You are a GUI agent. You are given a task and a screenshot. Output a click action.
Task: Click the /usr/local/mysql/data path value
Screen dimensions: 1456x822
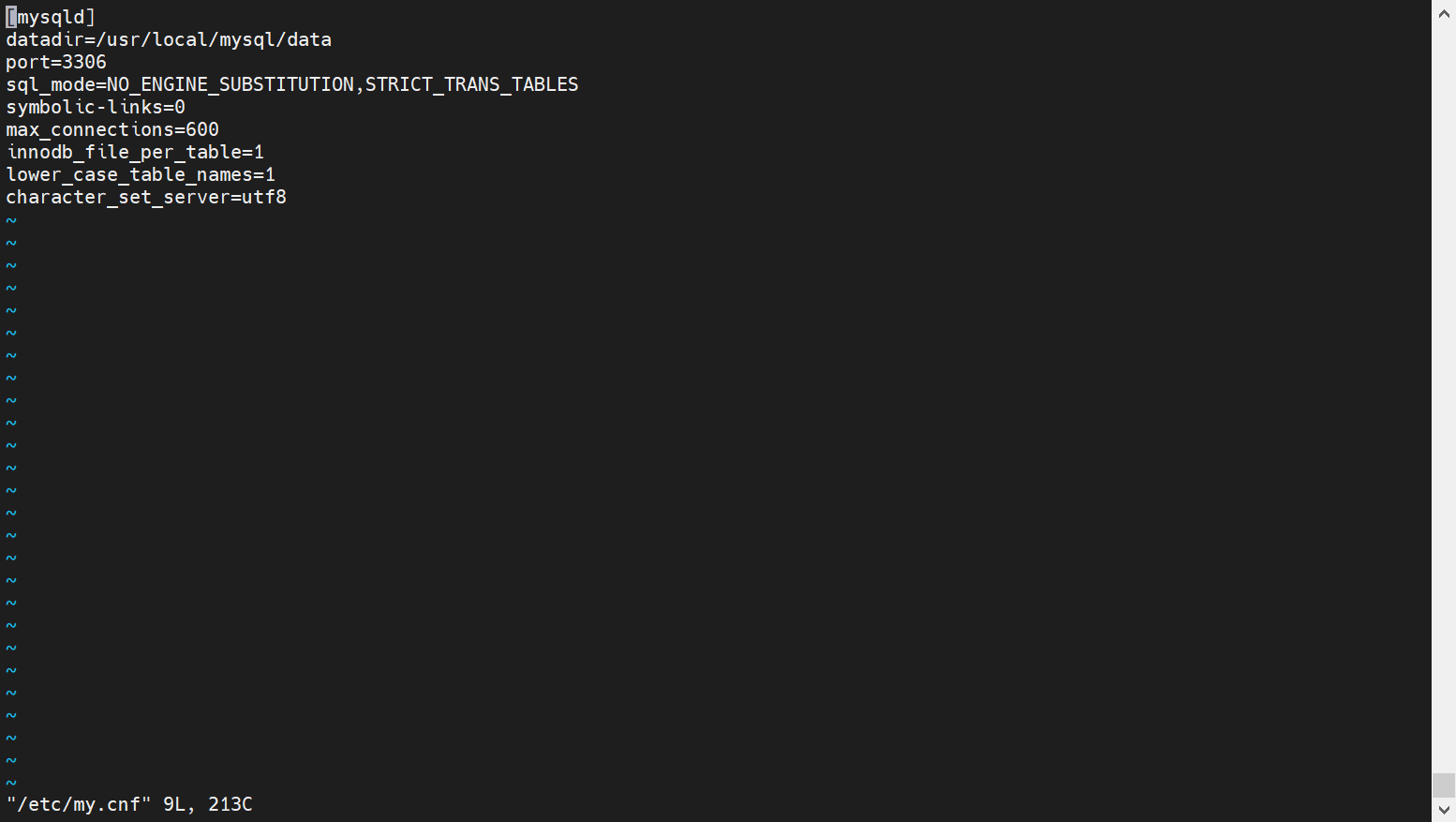point(214,39)
